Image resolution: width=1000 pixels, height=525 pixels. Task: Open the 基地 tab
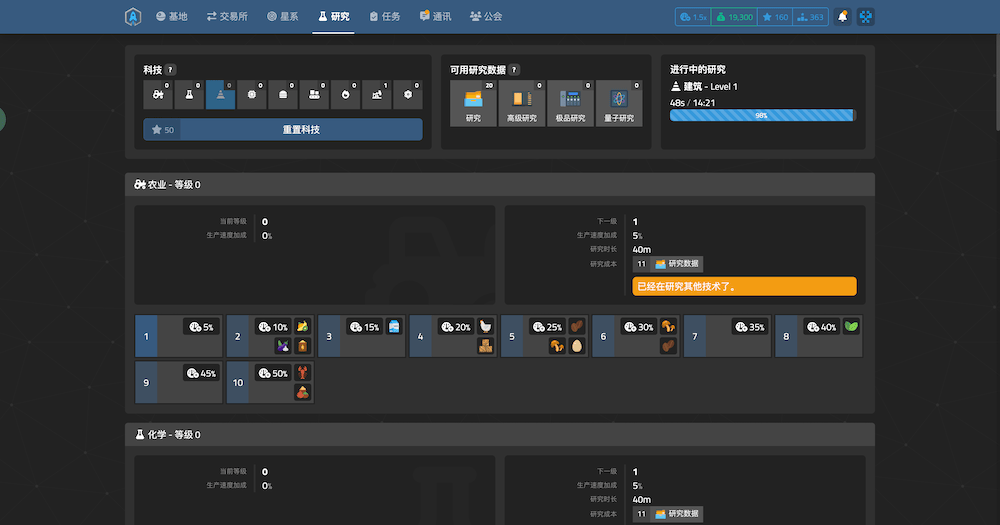(x=172, y=17)
